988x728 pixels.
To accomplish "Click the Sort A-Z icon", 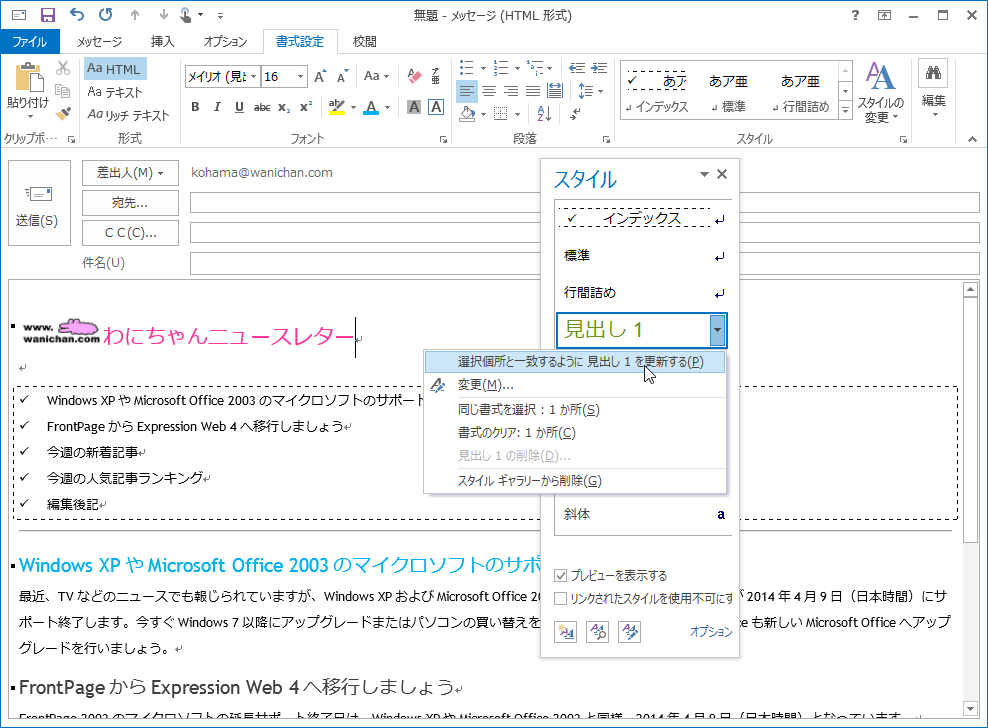I will click(544, 114).
